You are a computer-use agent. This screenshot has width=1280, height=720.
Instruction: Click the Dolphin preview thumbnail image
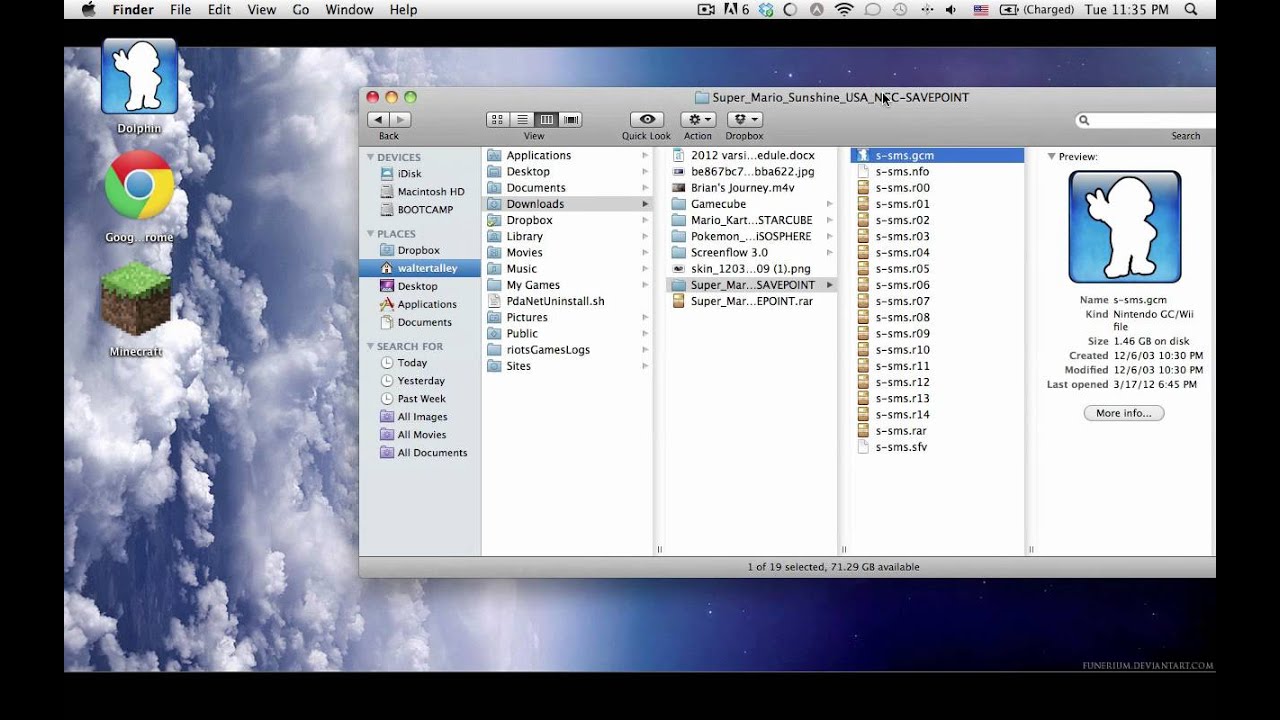1124,227
